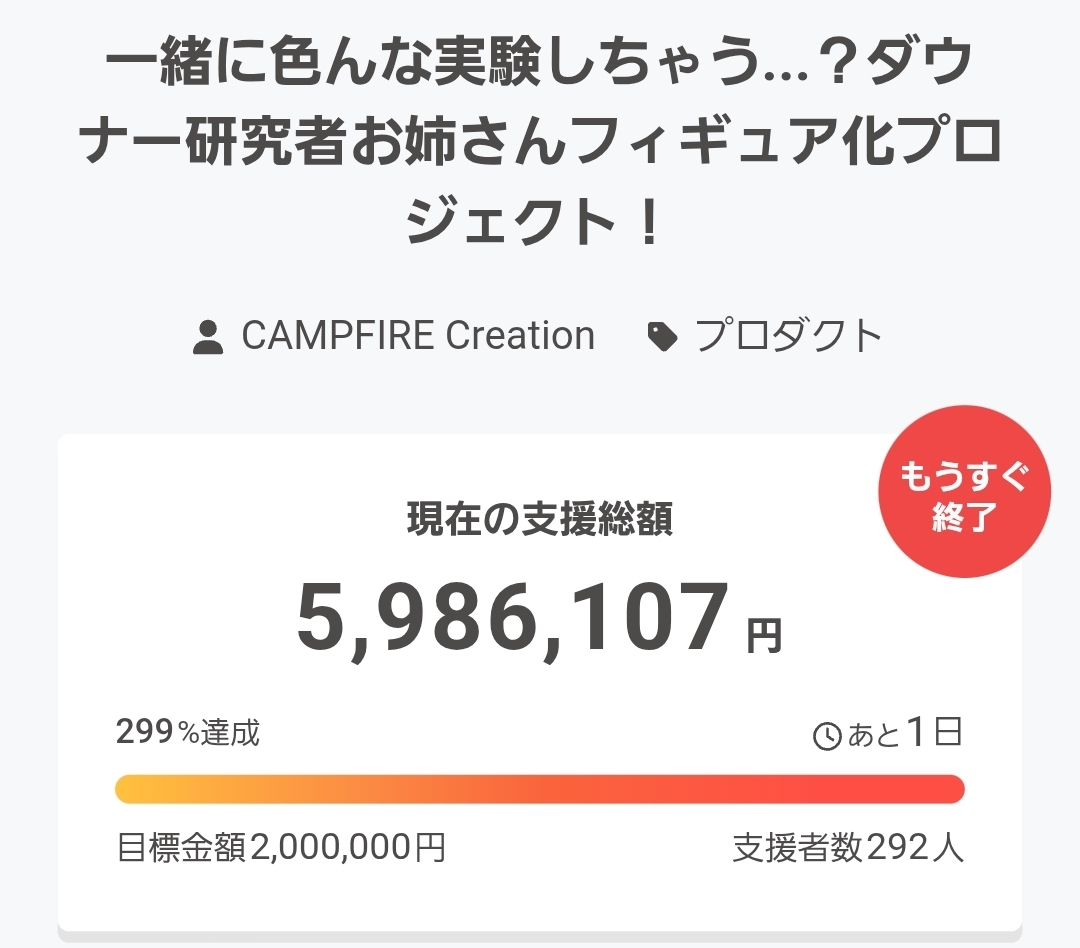This screenshot has height=948, width=1080.
Task: Click the 達成 text near percentage
Action: (231, 733)
